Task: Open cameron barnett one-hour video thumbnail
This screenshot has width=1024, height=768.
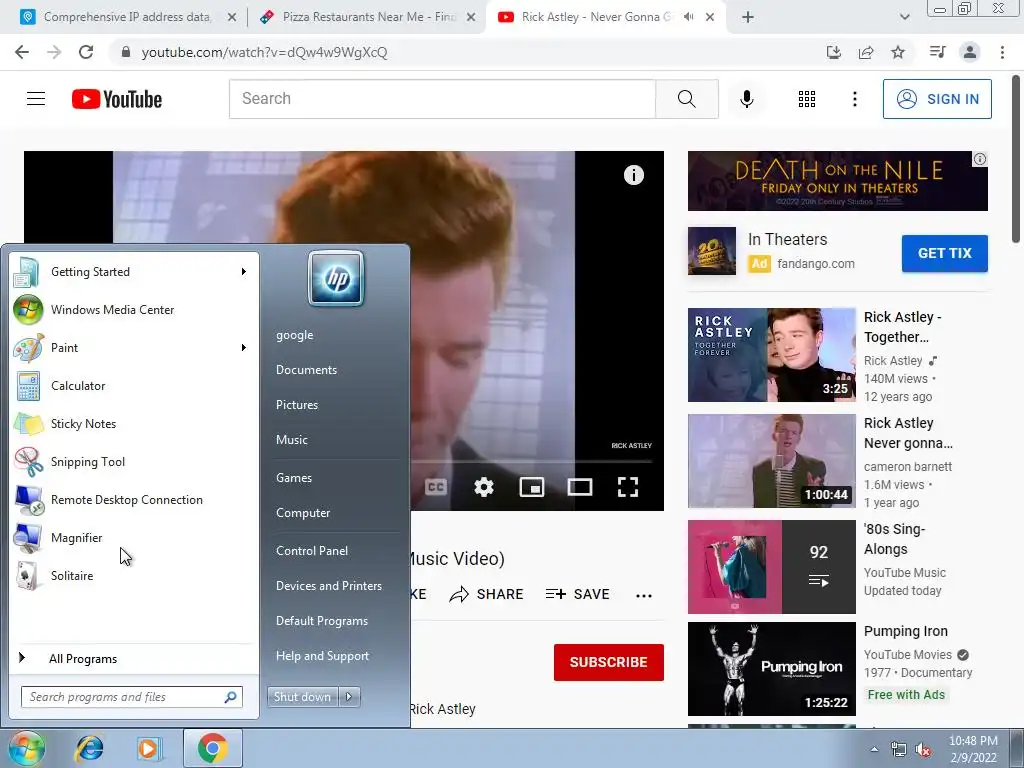Action: tap(771, 461)
